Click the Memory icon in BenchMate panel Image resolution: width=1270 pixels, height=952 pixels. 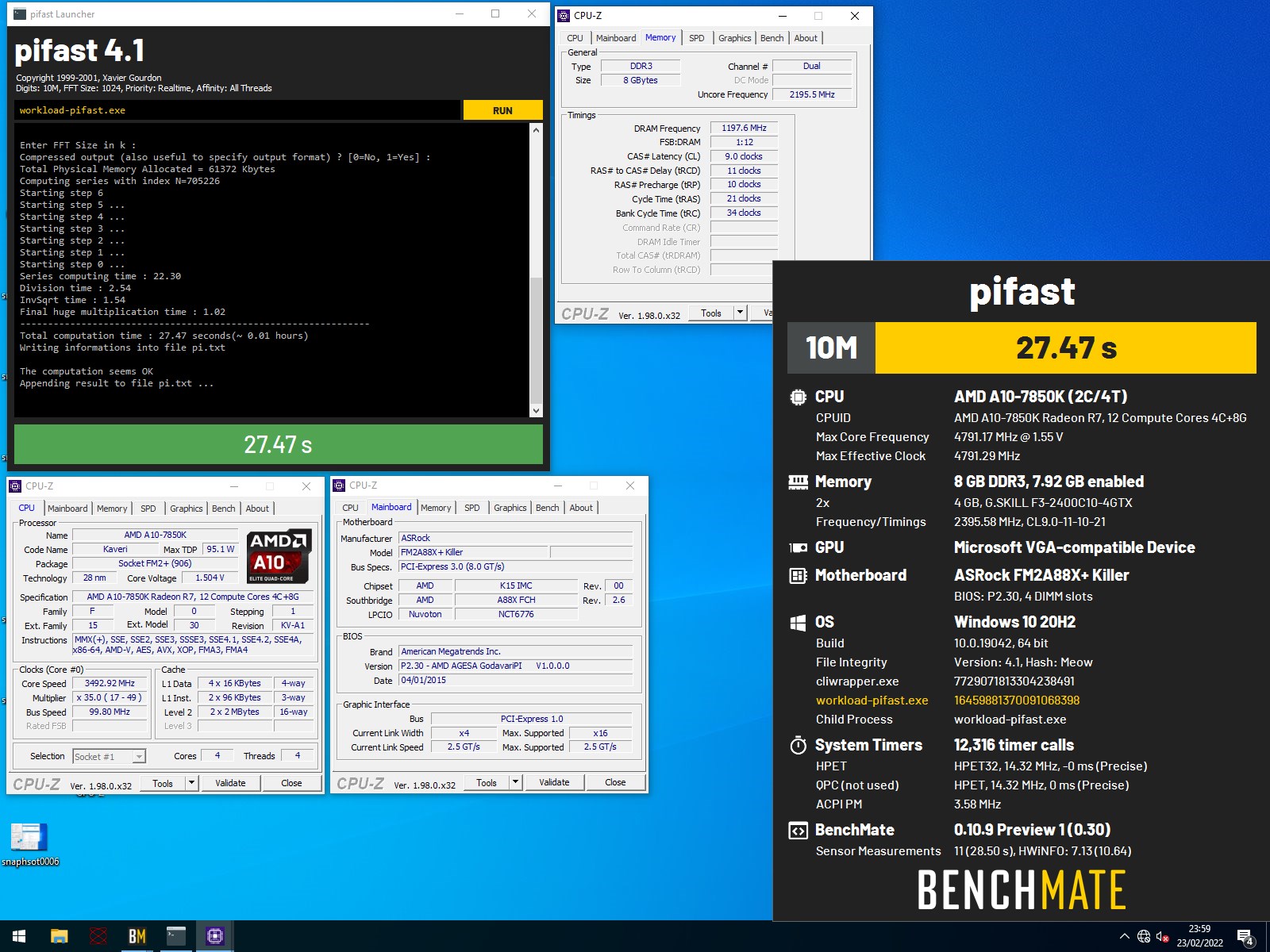point(798,482)
